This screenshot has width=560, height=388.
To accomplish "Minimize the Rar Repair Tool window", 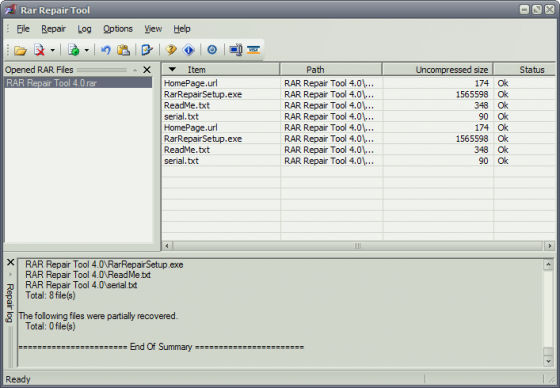I will (x=524, y=10).
